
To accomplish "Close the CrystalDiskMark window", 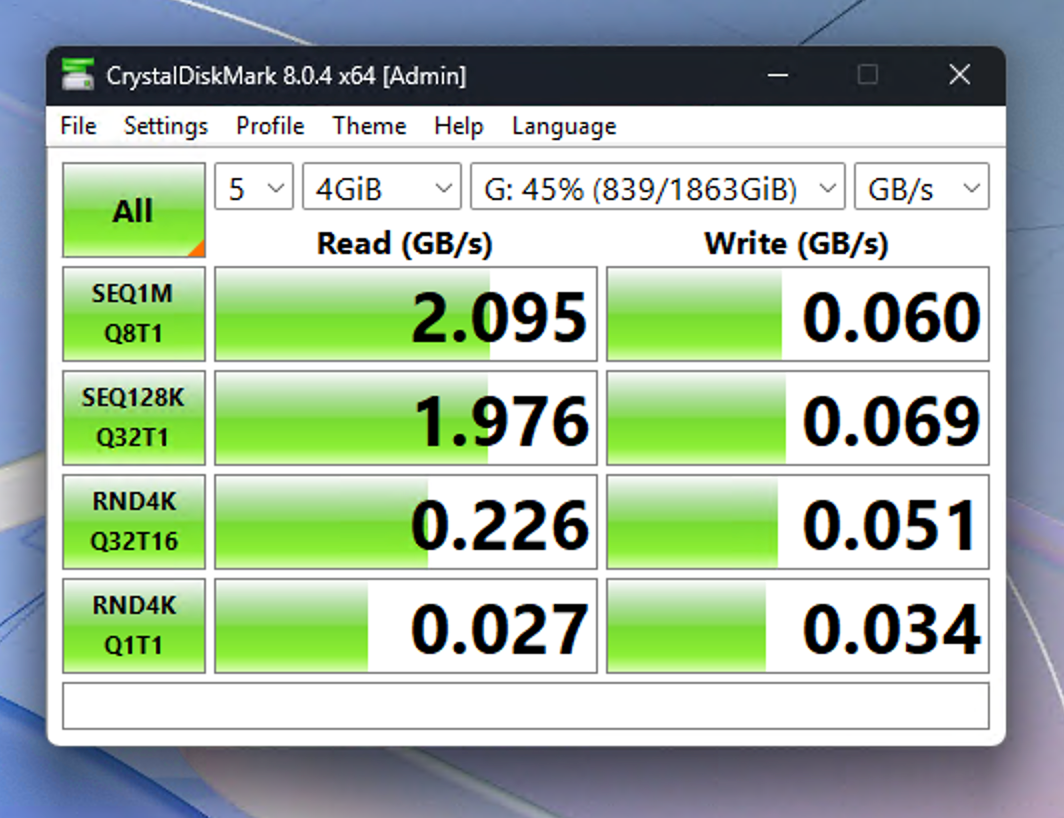I will coord(960,75).
